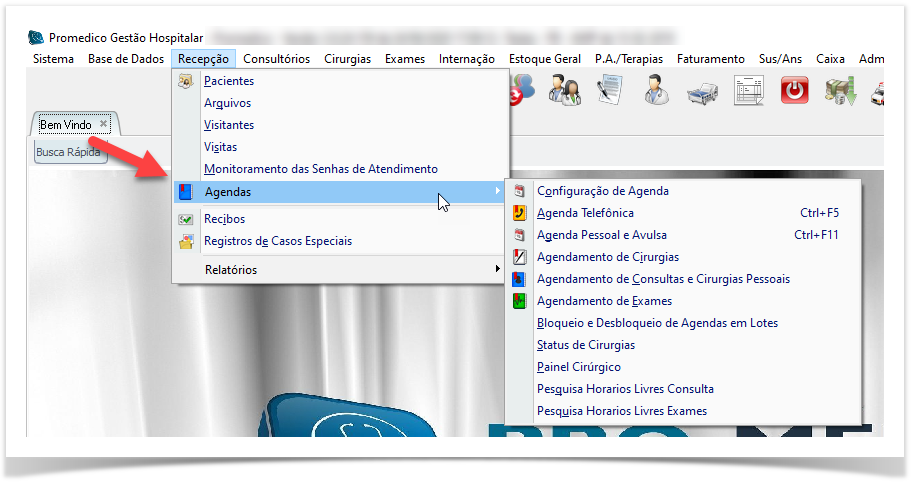Open Recibos from the menu

[224, 219]
